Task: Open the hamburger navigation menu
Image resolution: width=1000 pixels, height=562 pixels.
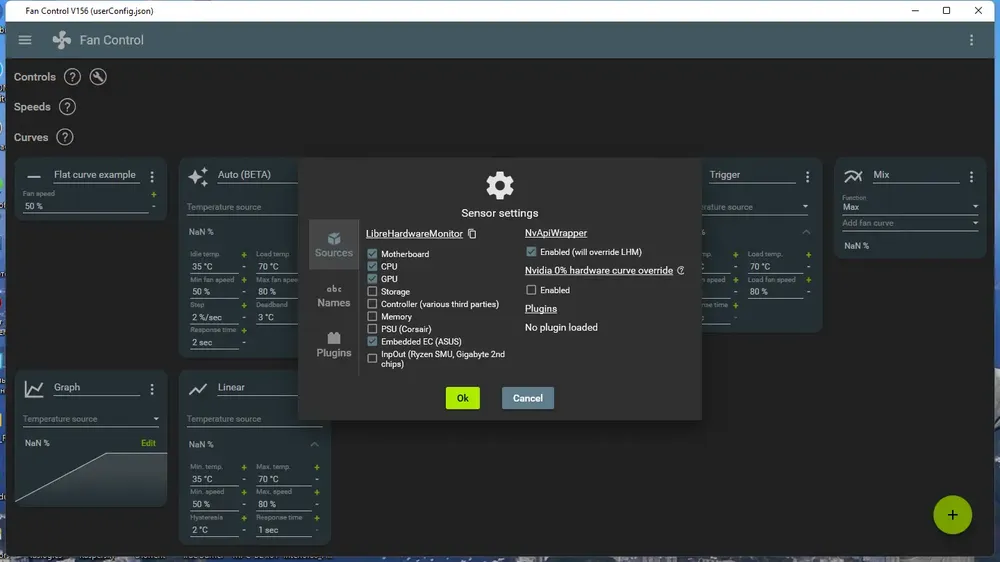Action: (25, 40)
